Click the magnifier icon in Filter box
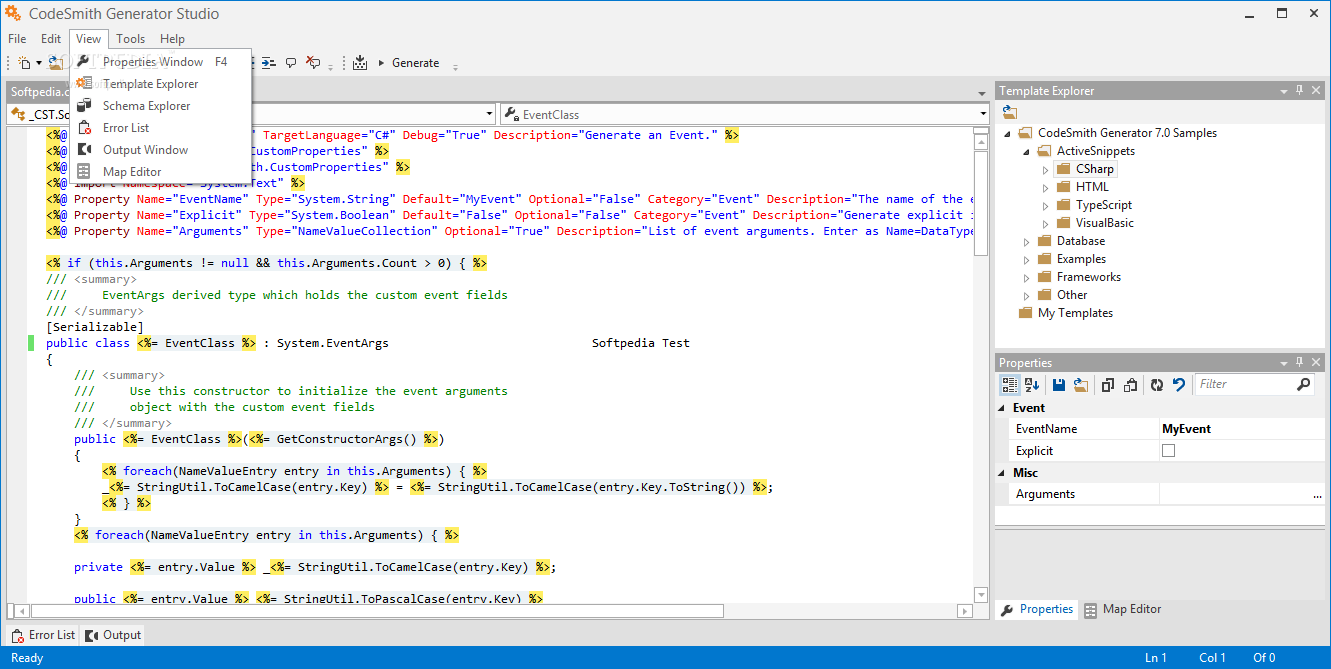Screen dimensions: 1331x669 1303,384
